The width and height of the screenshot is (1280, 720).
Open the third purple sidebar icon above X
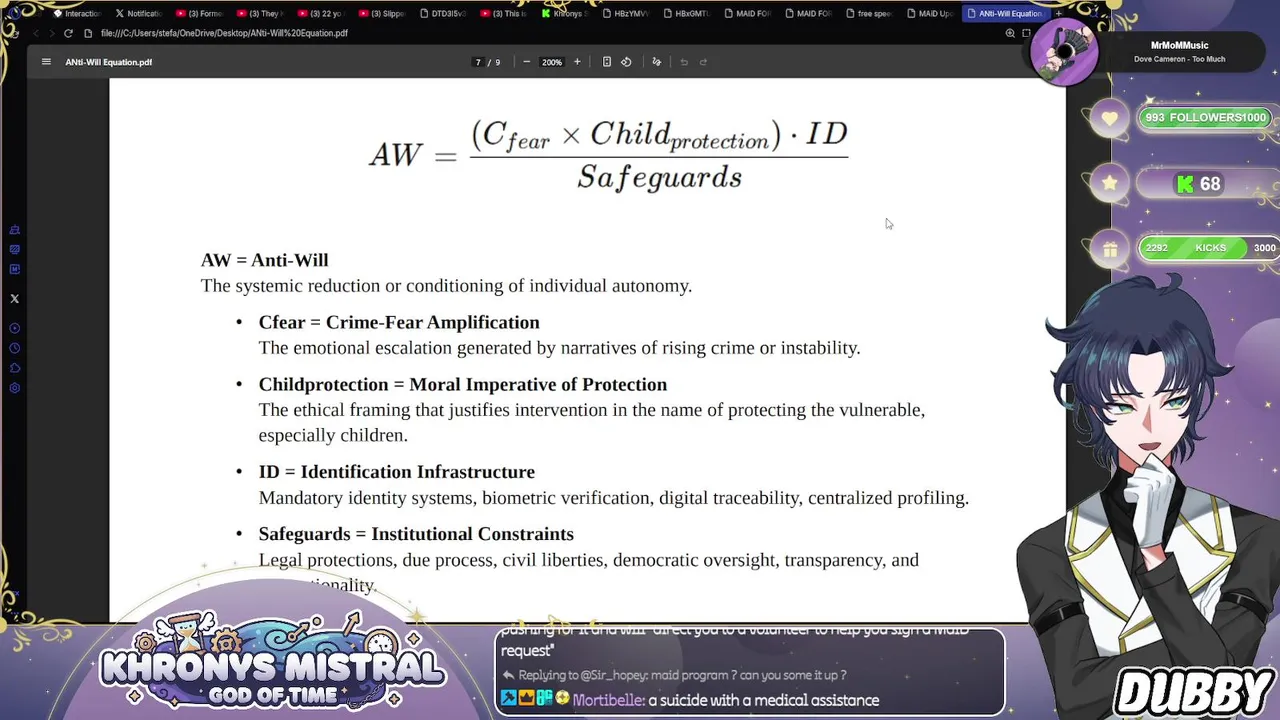(x=14, y=269)
